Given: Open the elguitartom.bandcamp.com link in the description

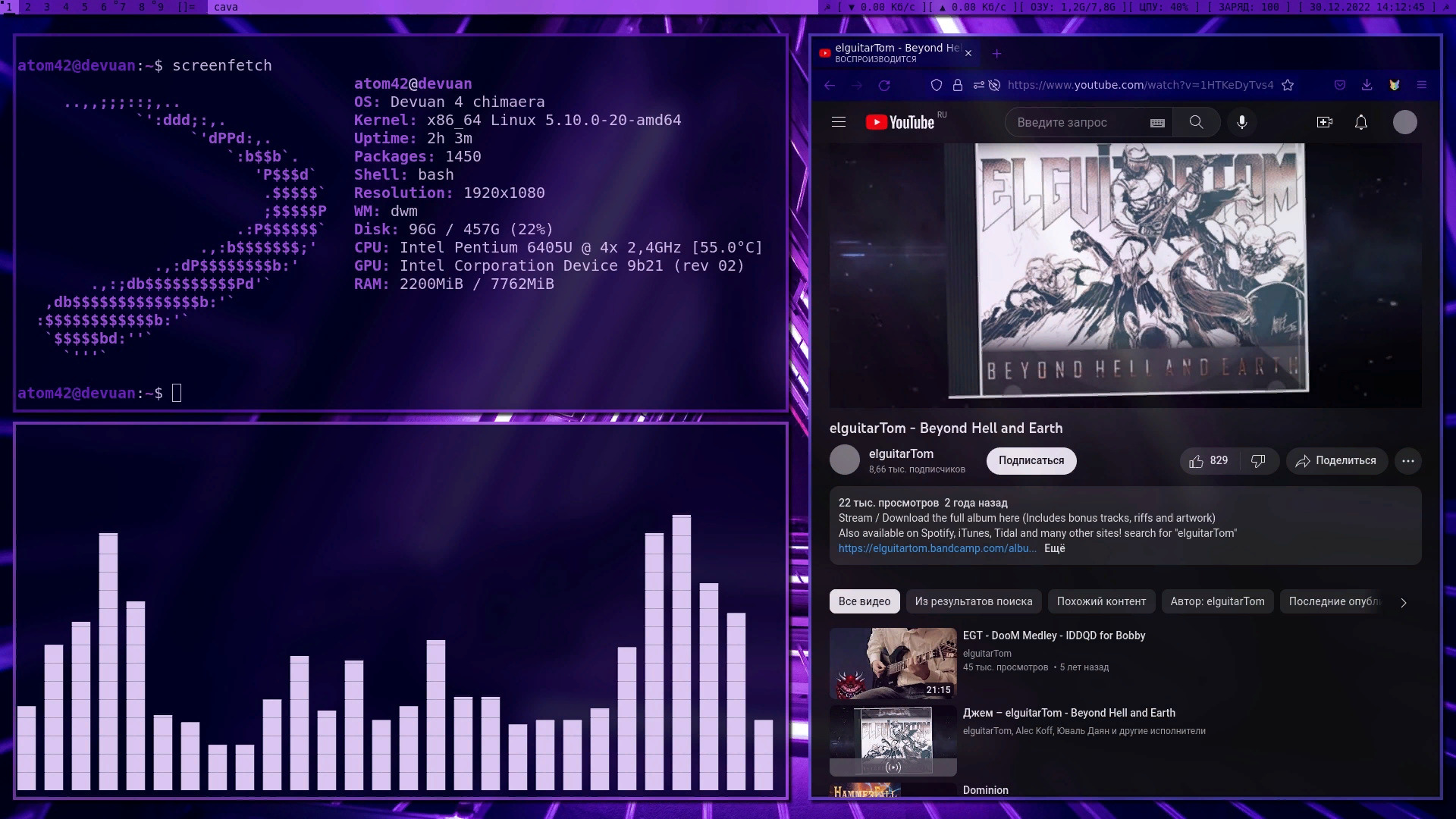Looking at the screenshot, I should pos(937,548).
